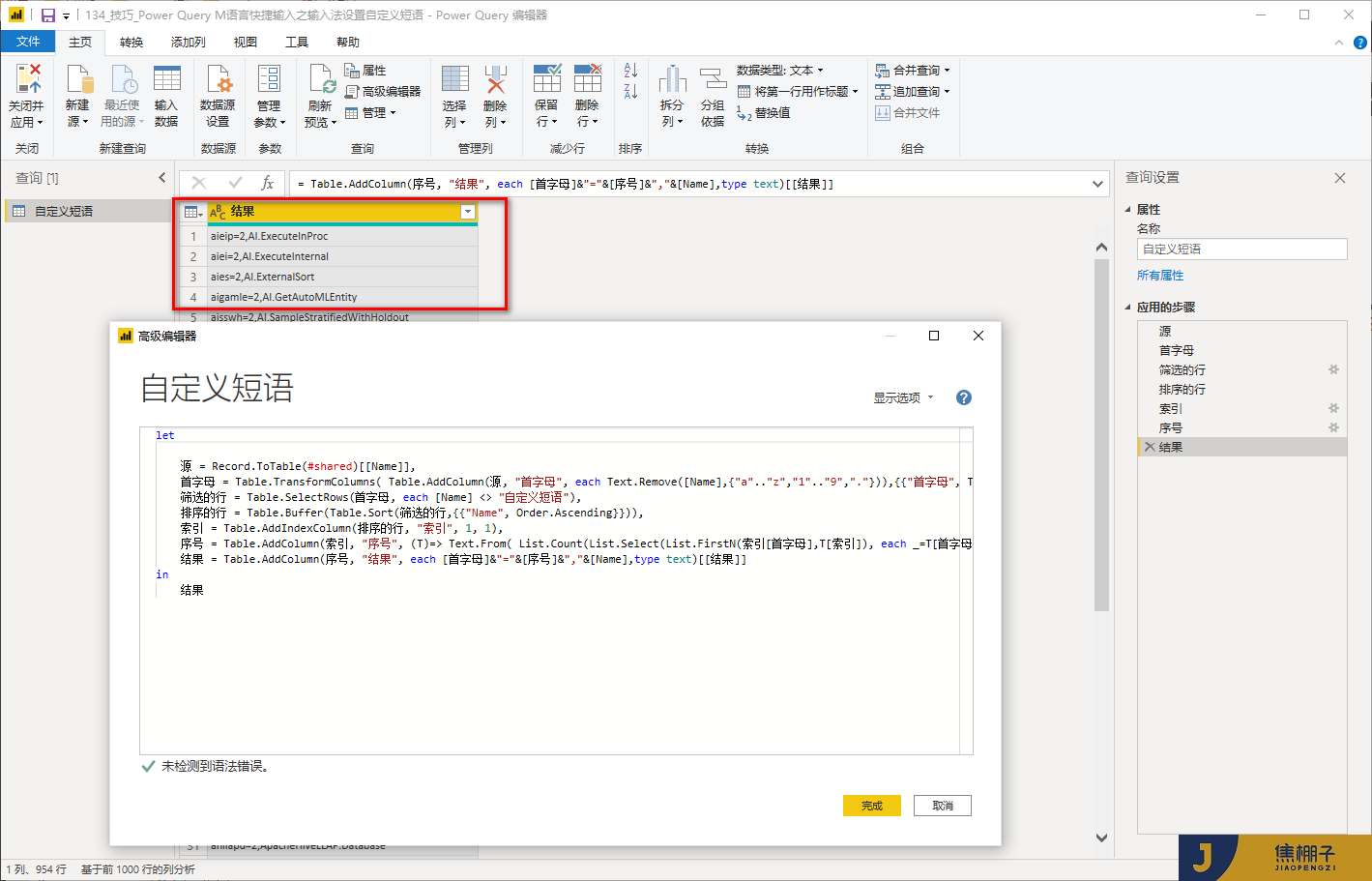Click the Advanced Editor code text area
The image size is (1372, 881).
coord(556,590)
